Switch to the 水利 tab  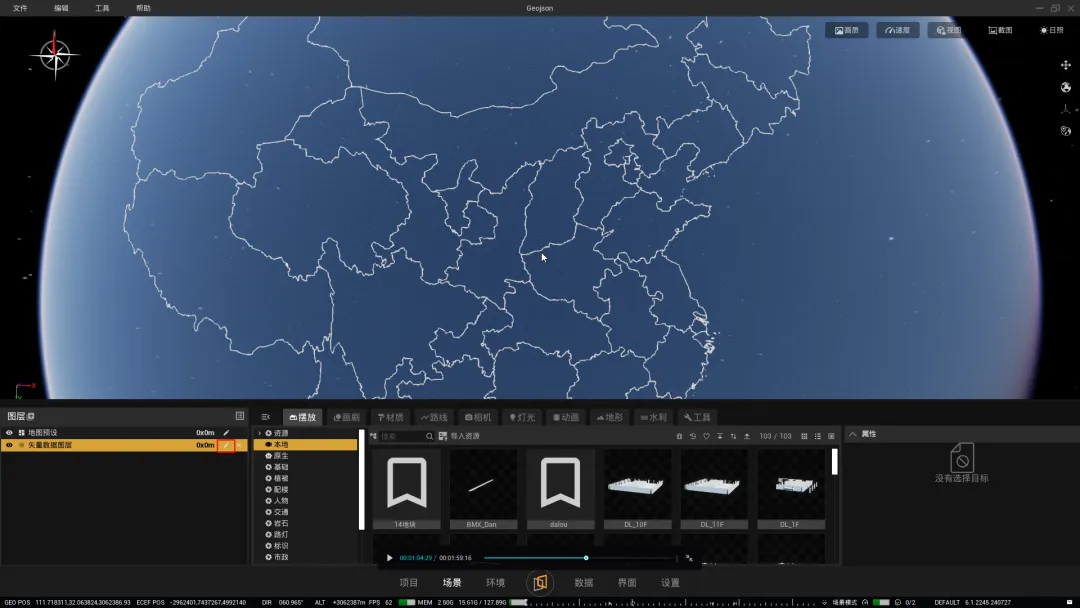654,417
